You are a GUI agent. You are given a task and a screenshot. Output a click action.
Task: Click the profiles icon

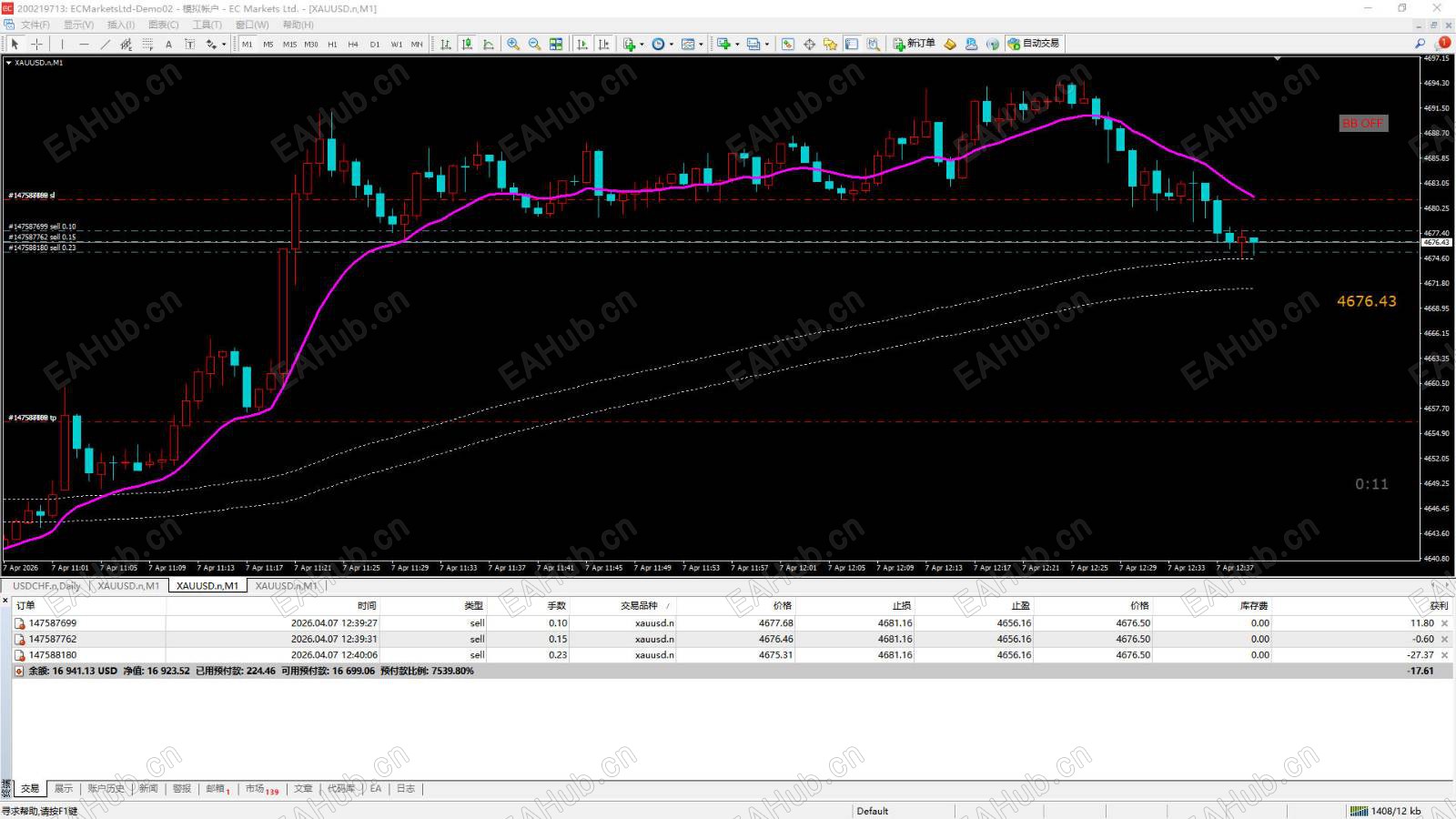click(753, 44)
